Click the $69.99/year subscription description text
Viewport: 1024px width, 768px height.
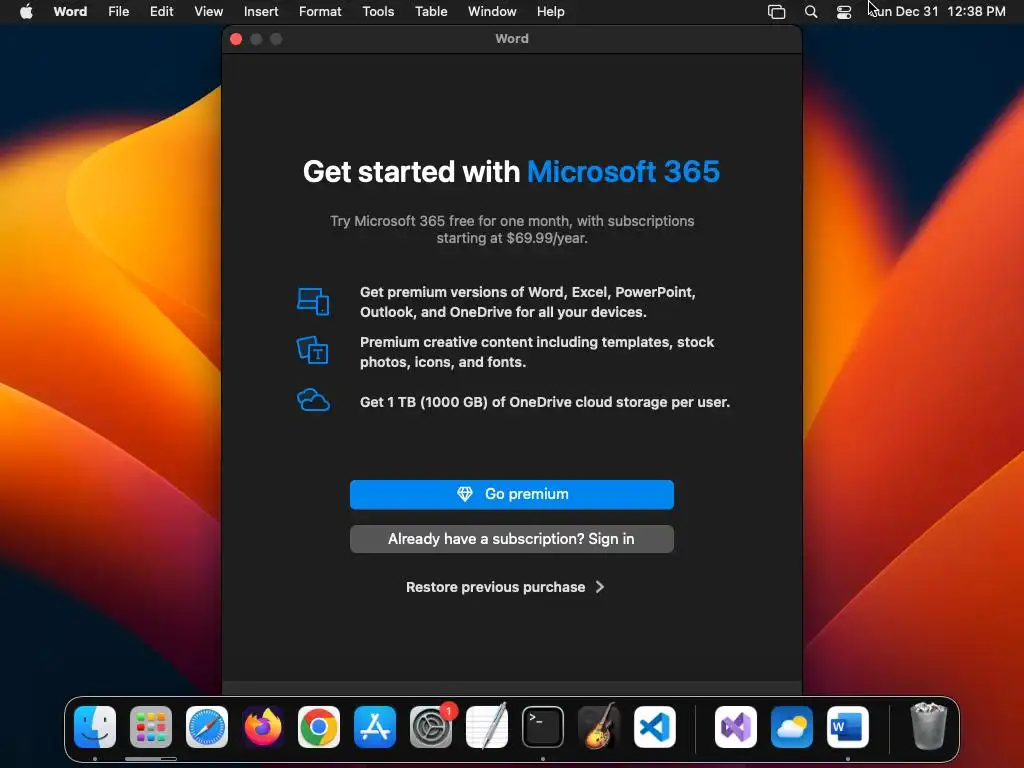click(511, 229)
